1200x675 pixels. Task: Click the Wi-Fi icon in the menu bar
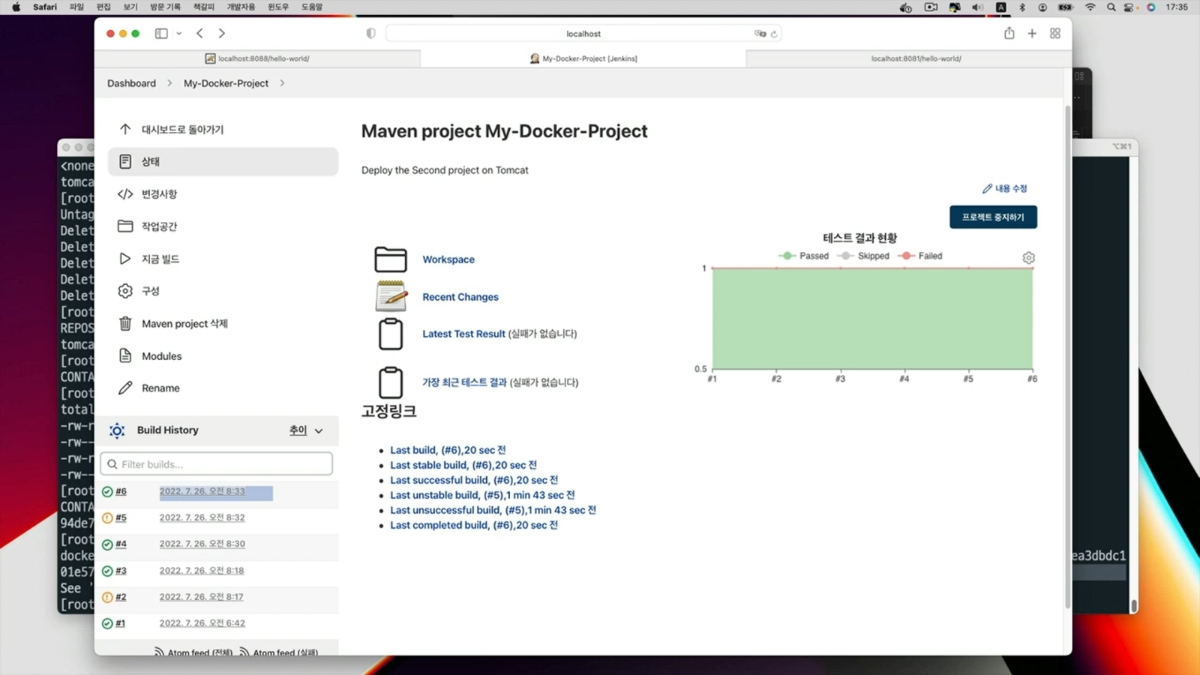click(1090, 7)
